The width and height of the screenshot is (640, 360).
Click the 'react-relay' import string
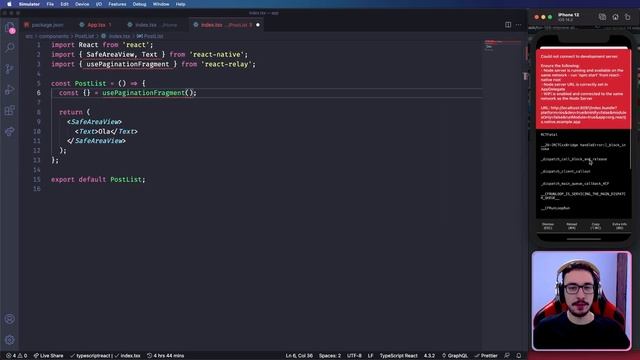tap(226, 64)
